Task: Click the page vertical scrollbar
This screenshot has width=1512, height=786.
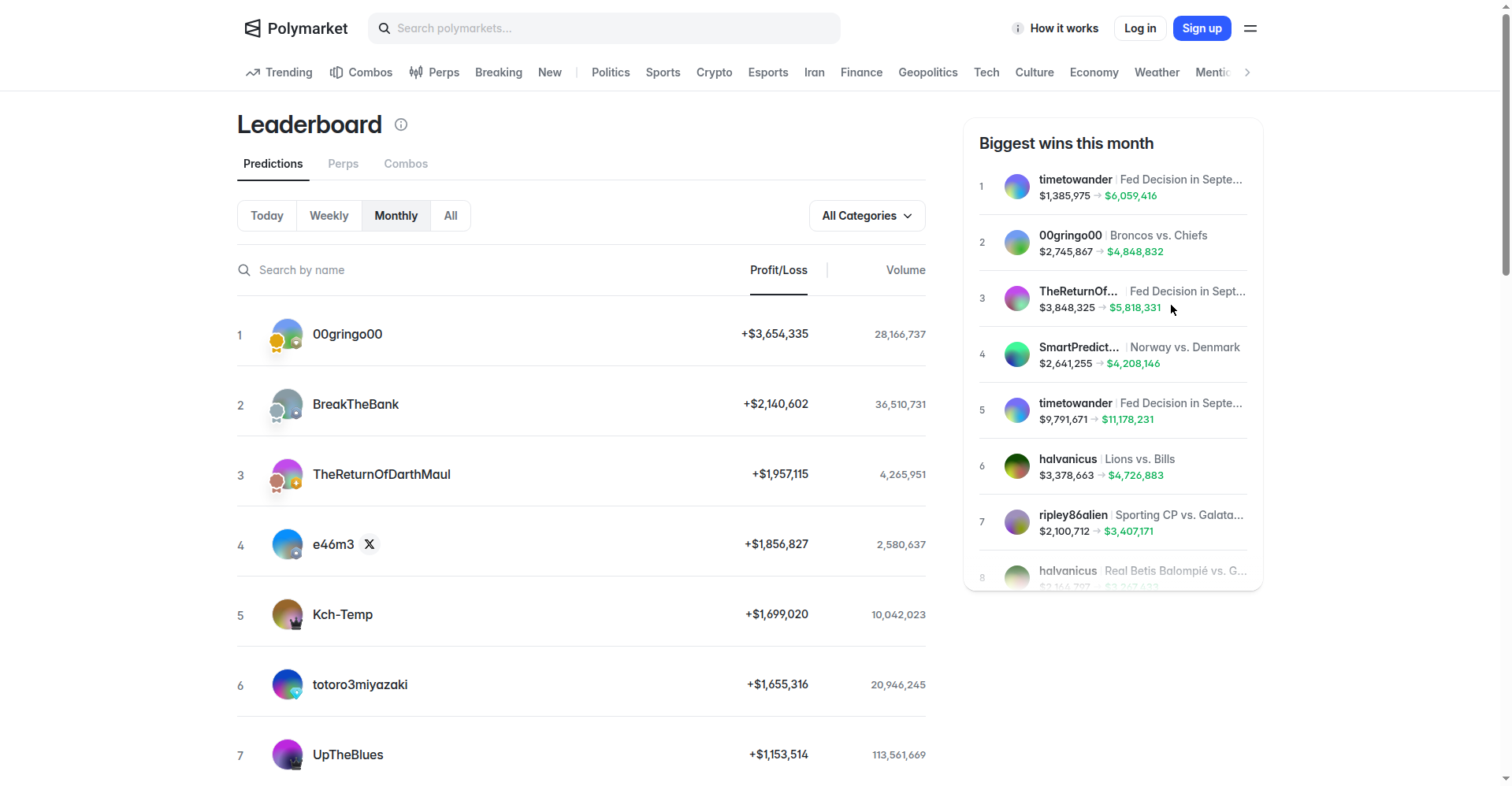Action: [x=1506, y=146]
